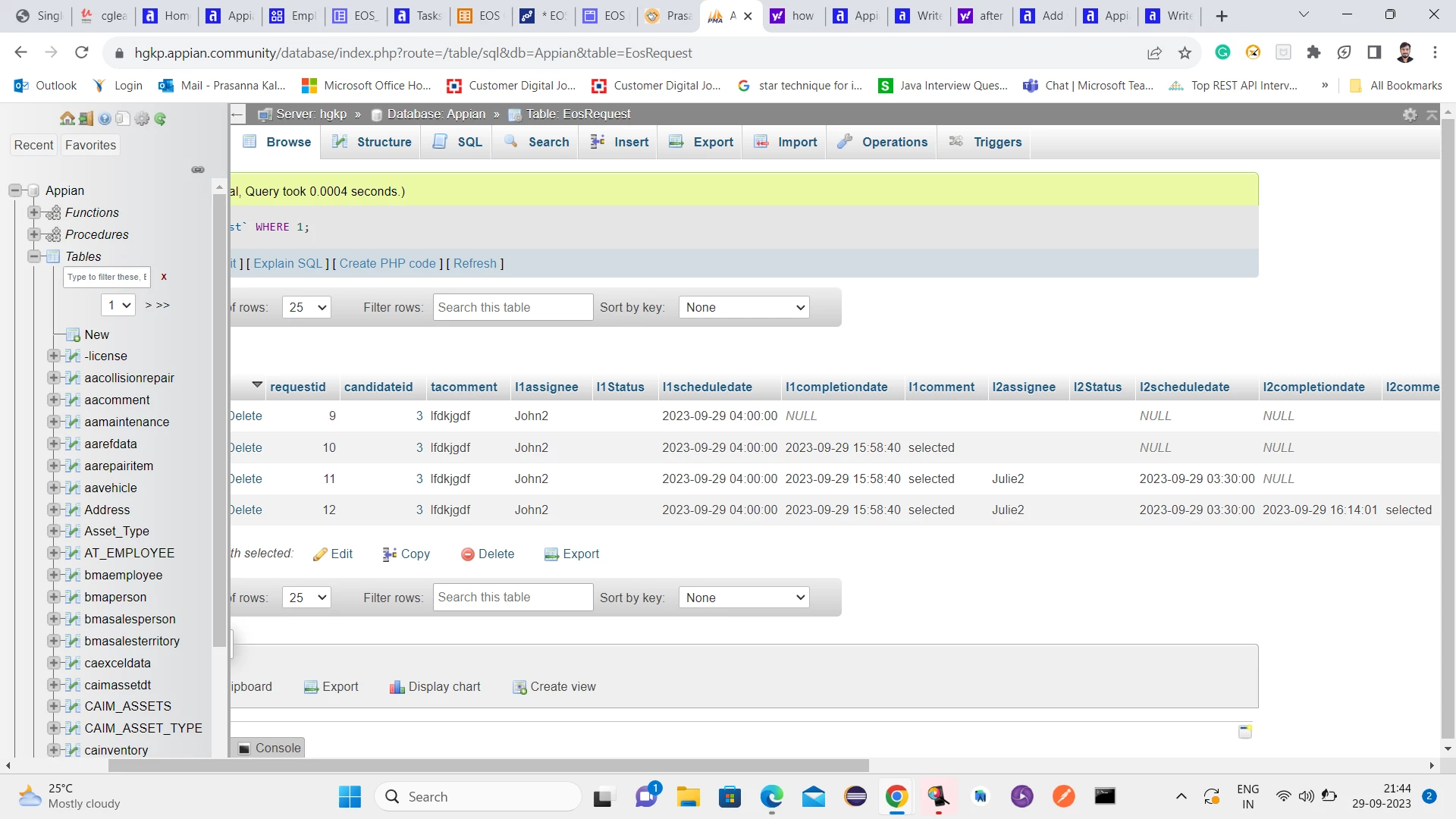Open the Triggers tab
Viewport: 1456px width, 819px height.
tap(984, 143)
